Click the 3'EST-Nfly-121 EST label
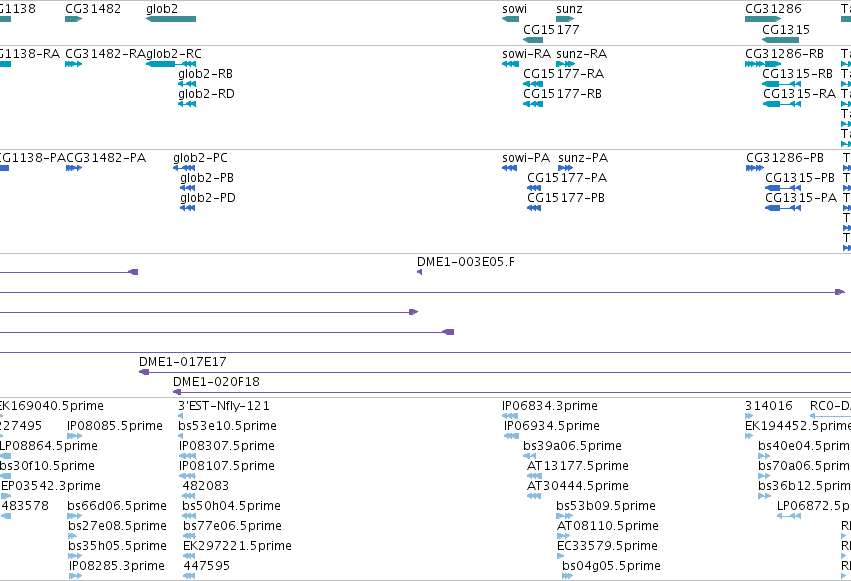Screen dimensions: 851x581 [x=224, y=406]
